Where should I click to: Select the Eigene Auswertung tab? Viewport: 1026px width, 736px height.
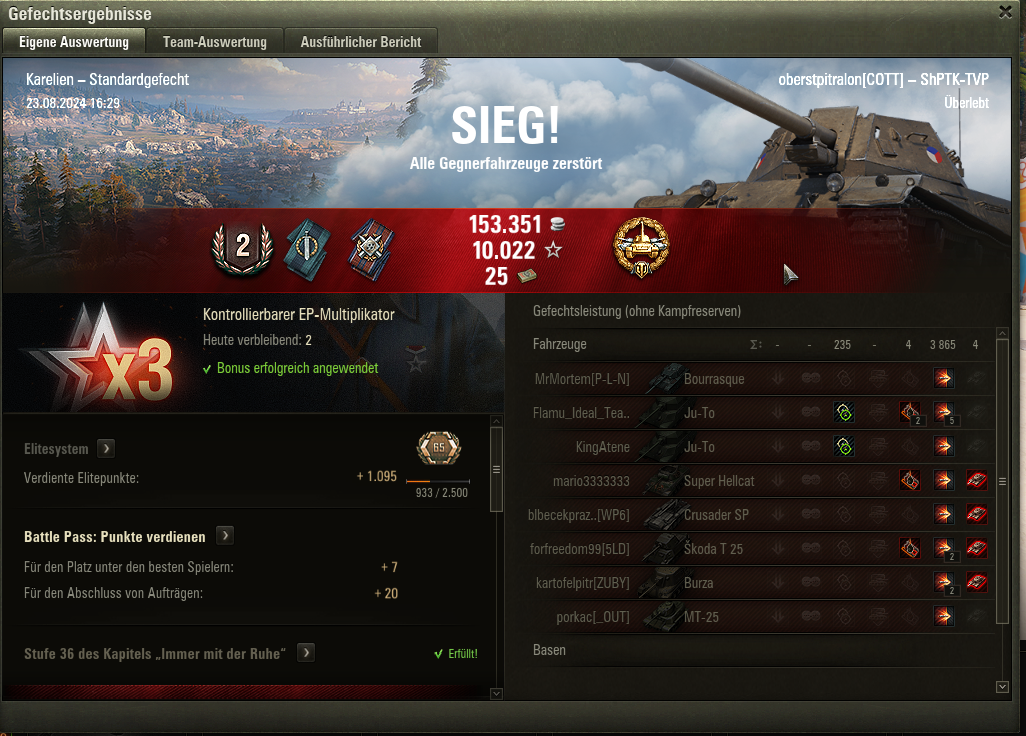click(74, 42)
